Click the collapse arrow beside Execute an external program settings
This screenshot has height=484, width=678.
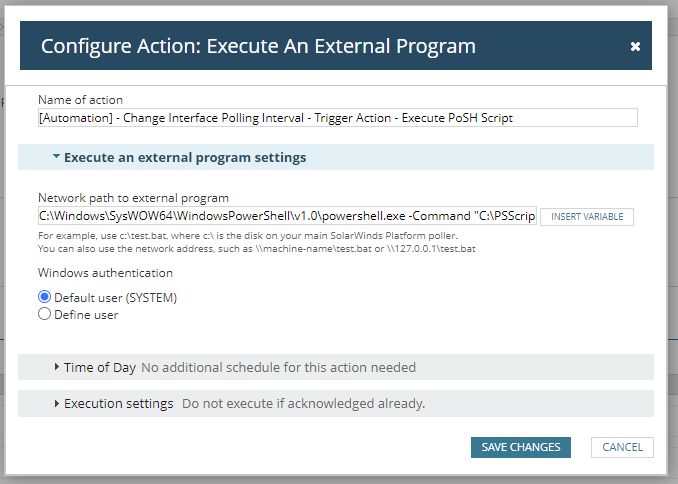point(56,158)
